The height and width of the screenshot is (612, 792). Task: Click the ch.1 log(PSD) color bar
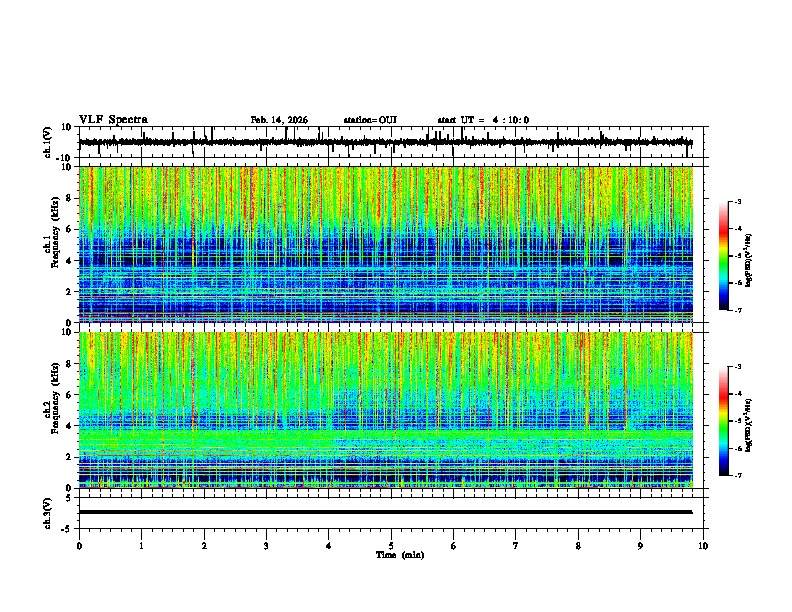(724, 256)
